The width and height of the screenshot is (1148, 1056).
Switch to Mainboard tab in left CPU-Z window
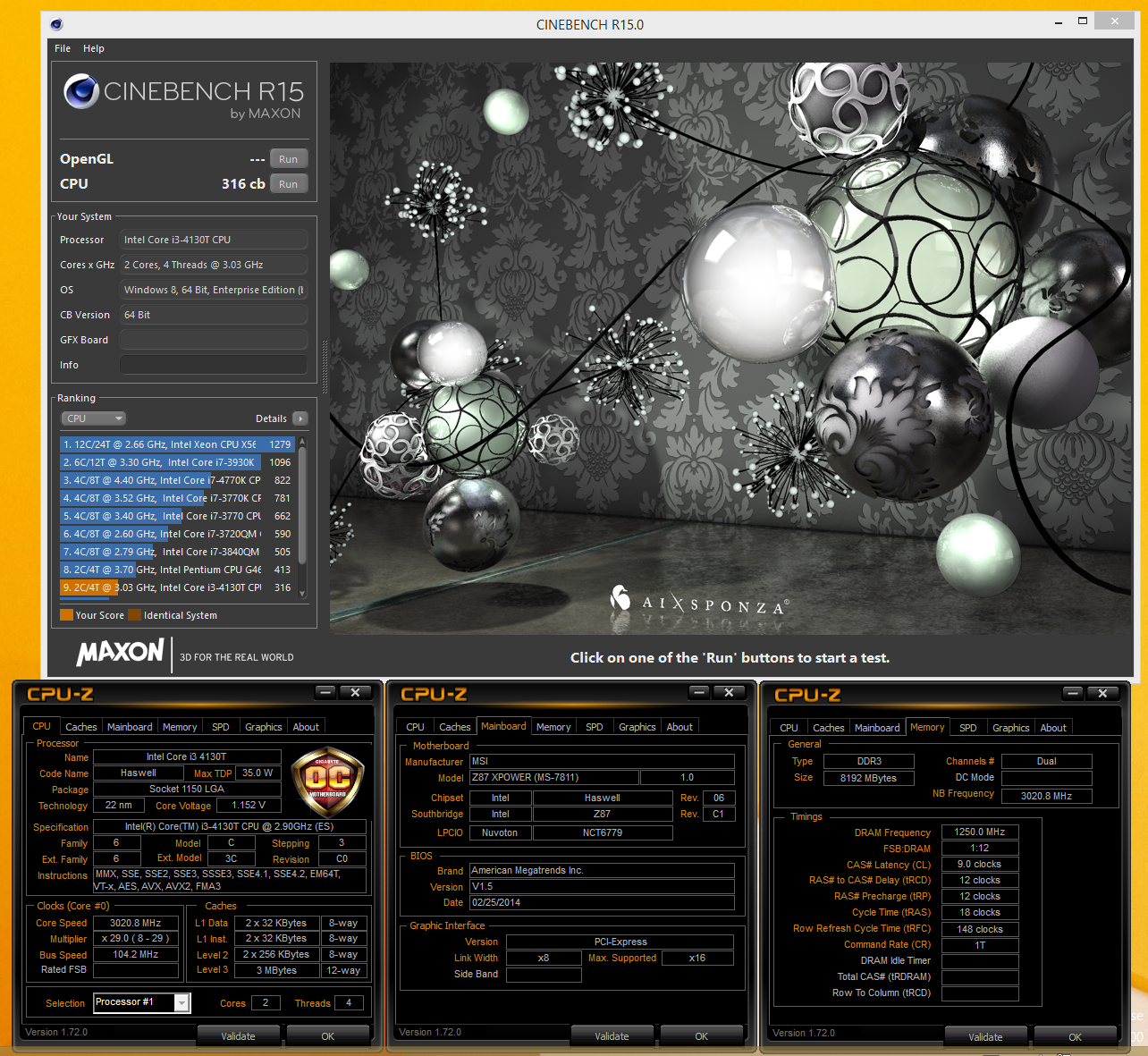[130, 727]
